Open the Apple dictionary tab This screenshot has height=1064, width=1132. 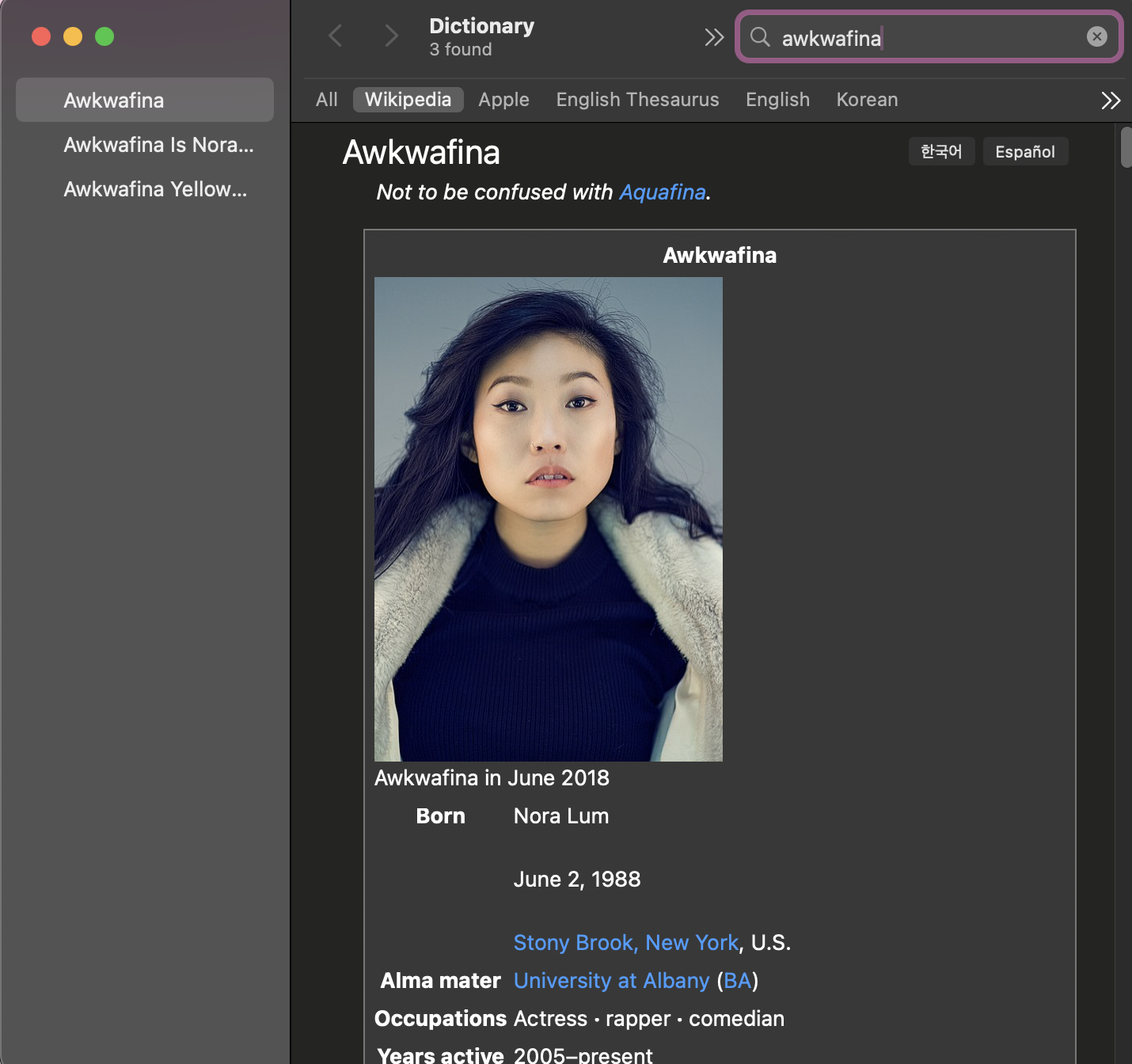(503, 100)
